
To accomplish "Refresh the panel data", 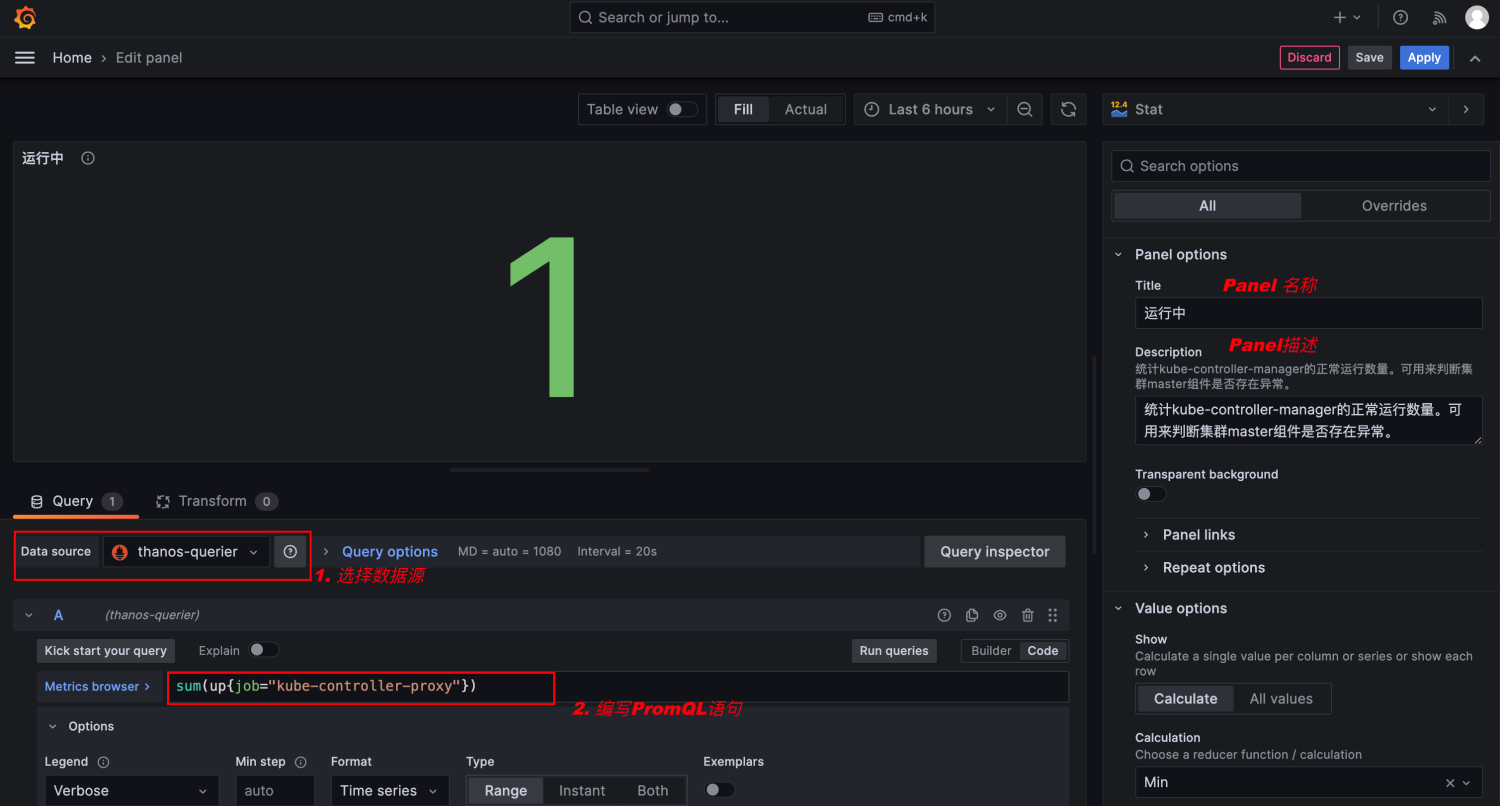I will 1069,110.
